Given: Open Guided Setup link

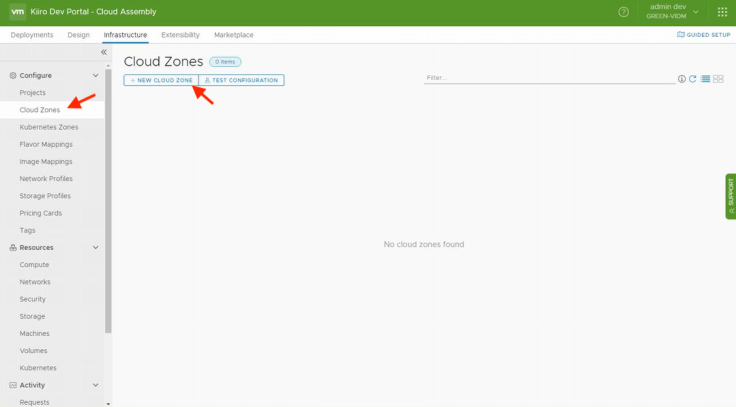Looking at the screenshot, I should click(704, 35).
